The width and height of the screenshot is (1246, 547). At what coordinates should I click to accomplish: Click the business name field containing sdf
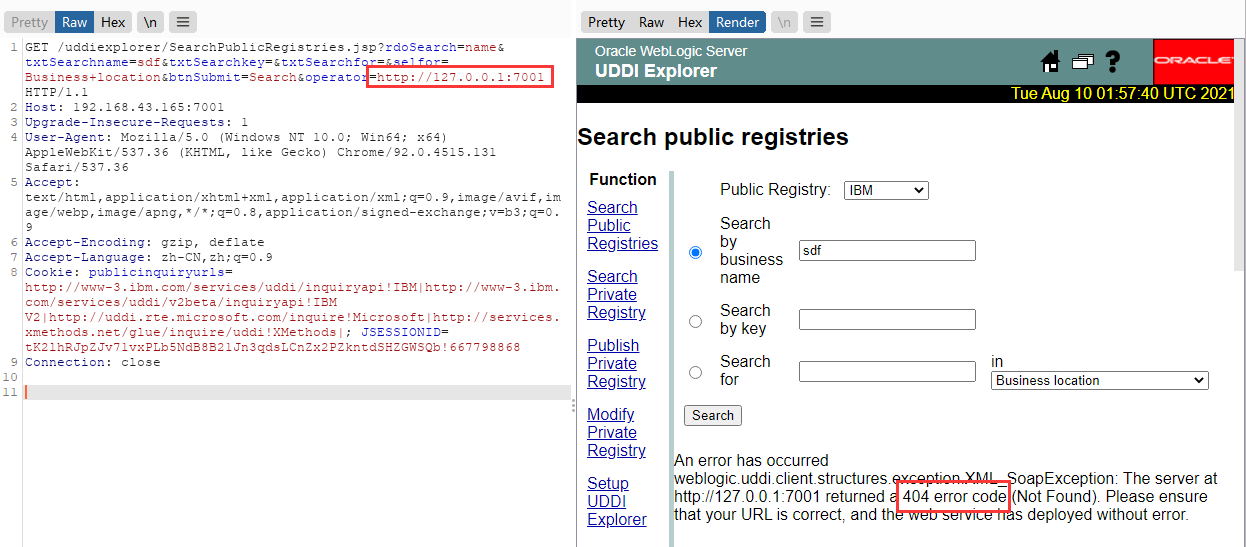(x=887, y=251)
